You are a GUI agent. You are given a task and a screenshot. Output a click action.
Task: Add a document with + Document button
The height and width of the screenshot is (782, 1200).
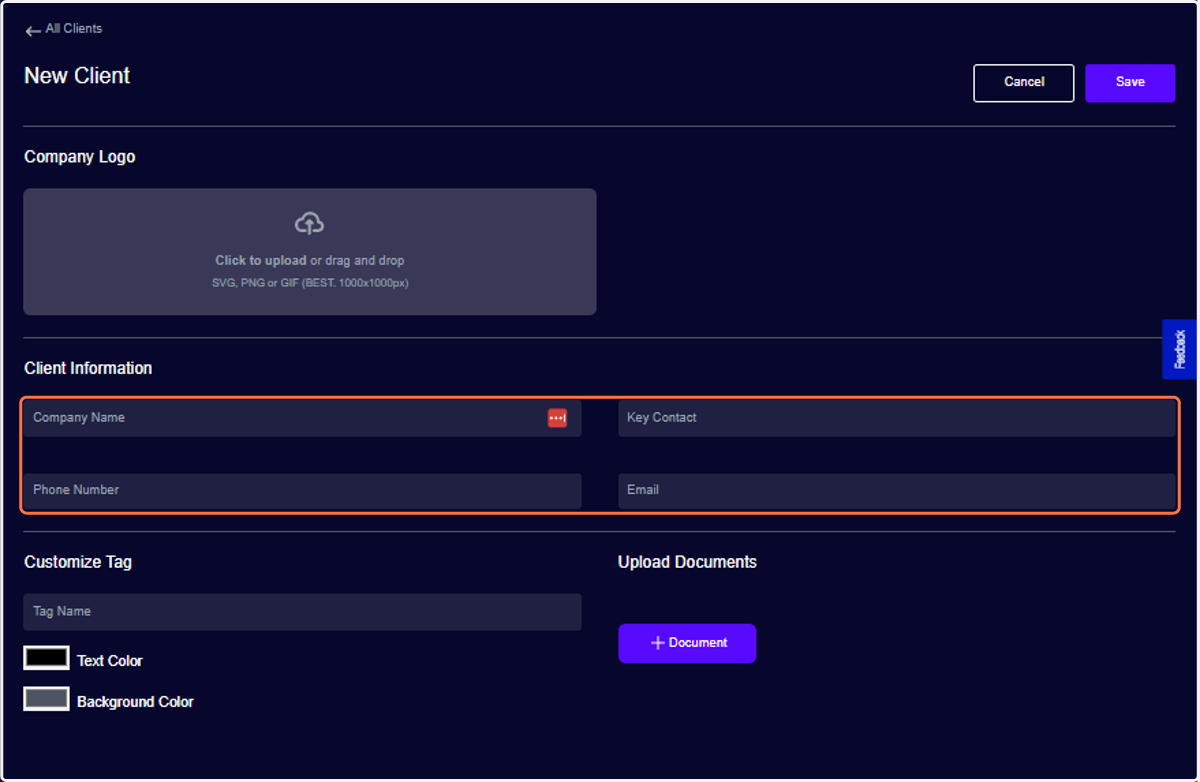[687, 643]
